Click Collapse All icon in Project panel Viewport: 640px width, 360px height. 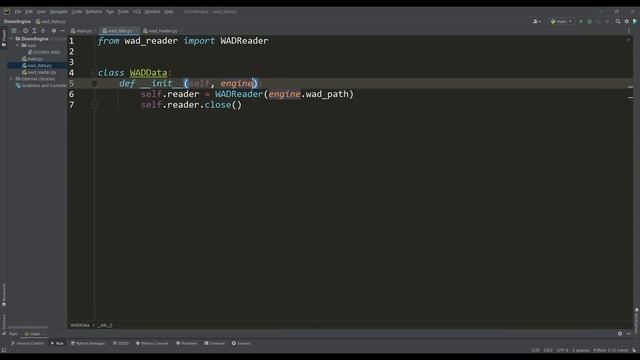(43, 31)
